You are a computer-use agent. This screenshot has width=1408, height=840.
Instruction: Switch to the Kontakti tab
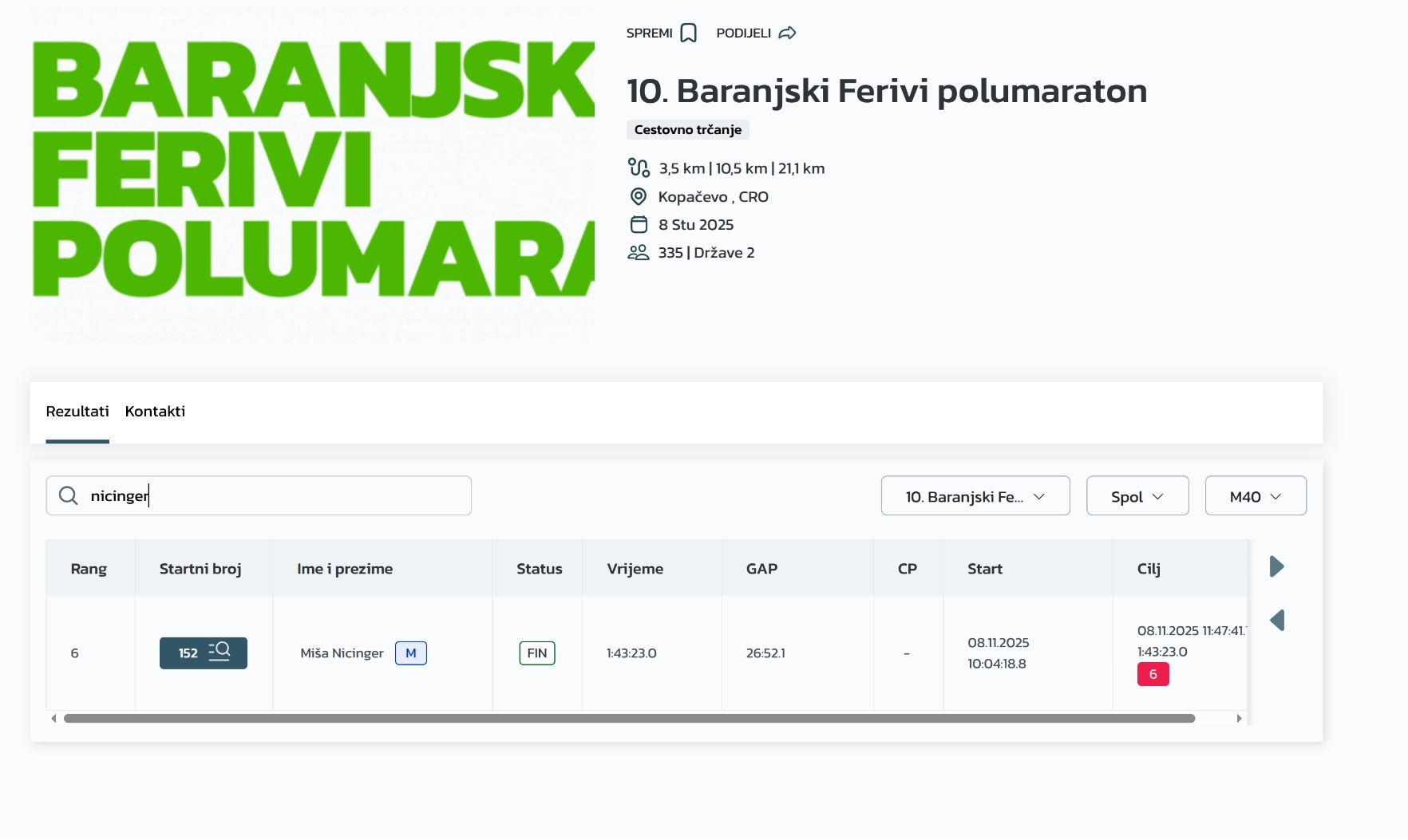(x=155, y=412)
